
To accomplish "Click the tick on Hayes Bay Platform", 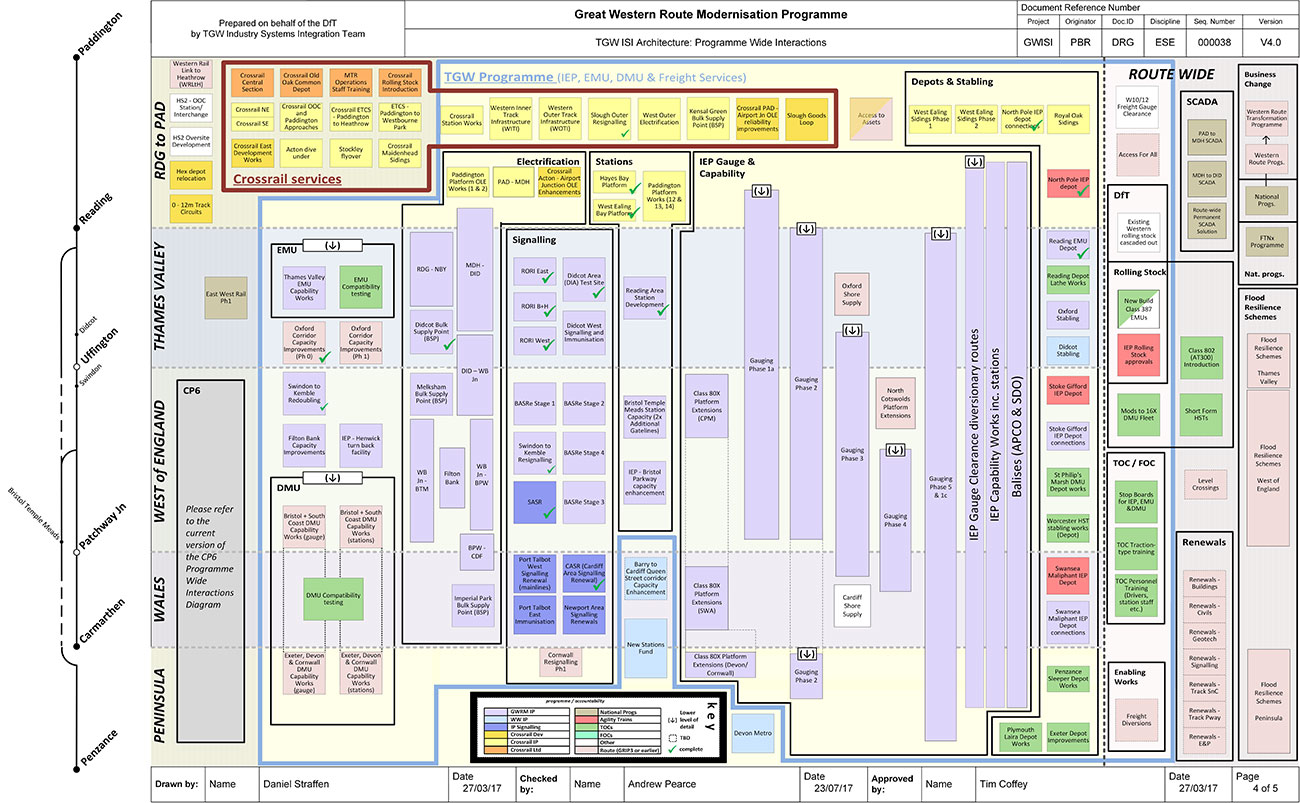I will click(634, 187).
